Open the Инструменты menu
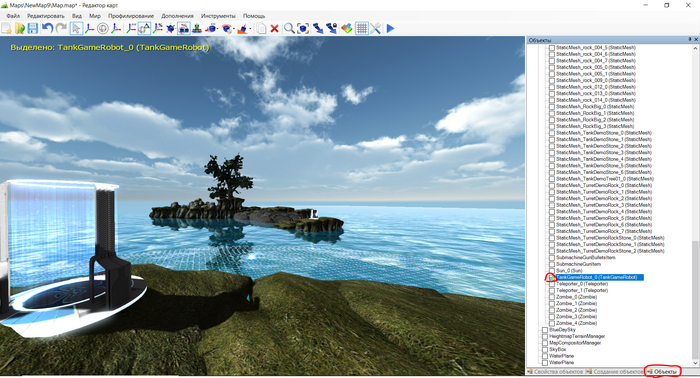Viewport: 700px width, 378px height. click(218, 16)
